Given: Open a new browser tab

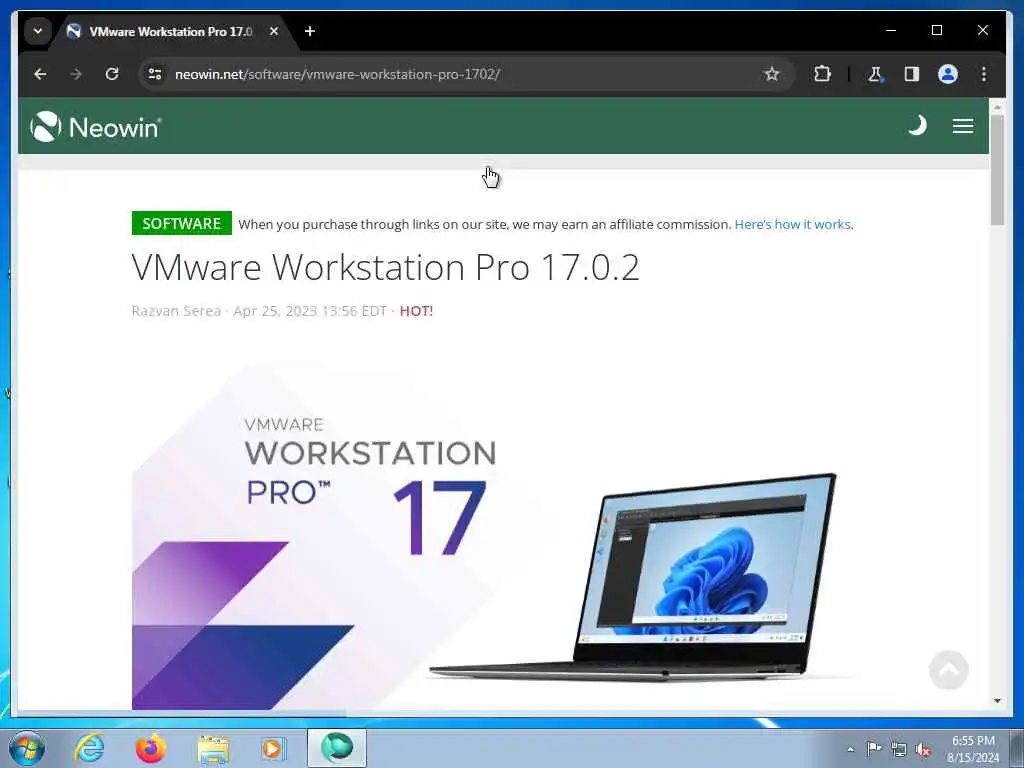Looking at the screenshot, I should [310, 31].
